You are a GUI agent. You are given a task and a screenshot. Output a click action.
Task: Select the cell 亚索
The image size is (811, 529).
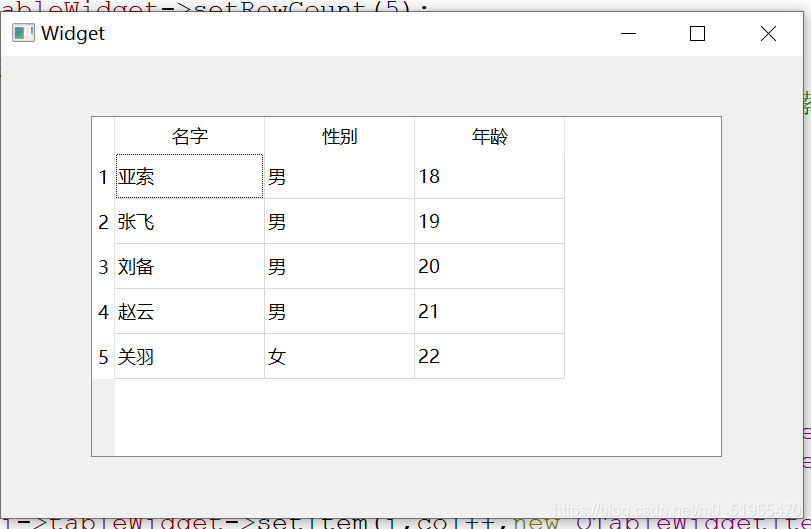pos(189,176)
